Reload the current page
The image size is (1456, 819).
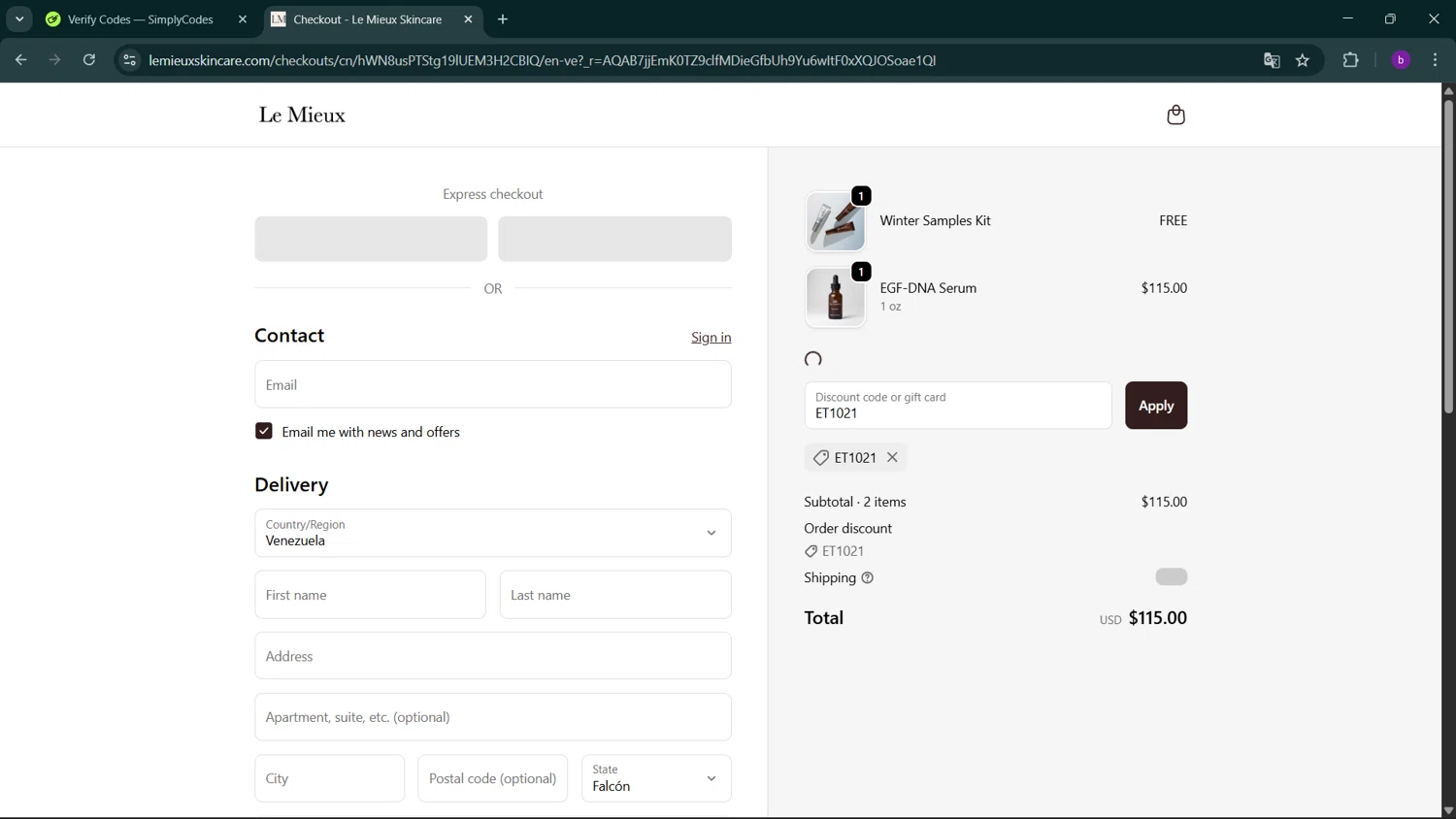click(x=89, y=60)
